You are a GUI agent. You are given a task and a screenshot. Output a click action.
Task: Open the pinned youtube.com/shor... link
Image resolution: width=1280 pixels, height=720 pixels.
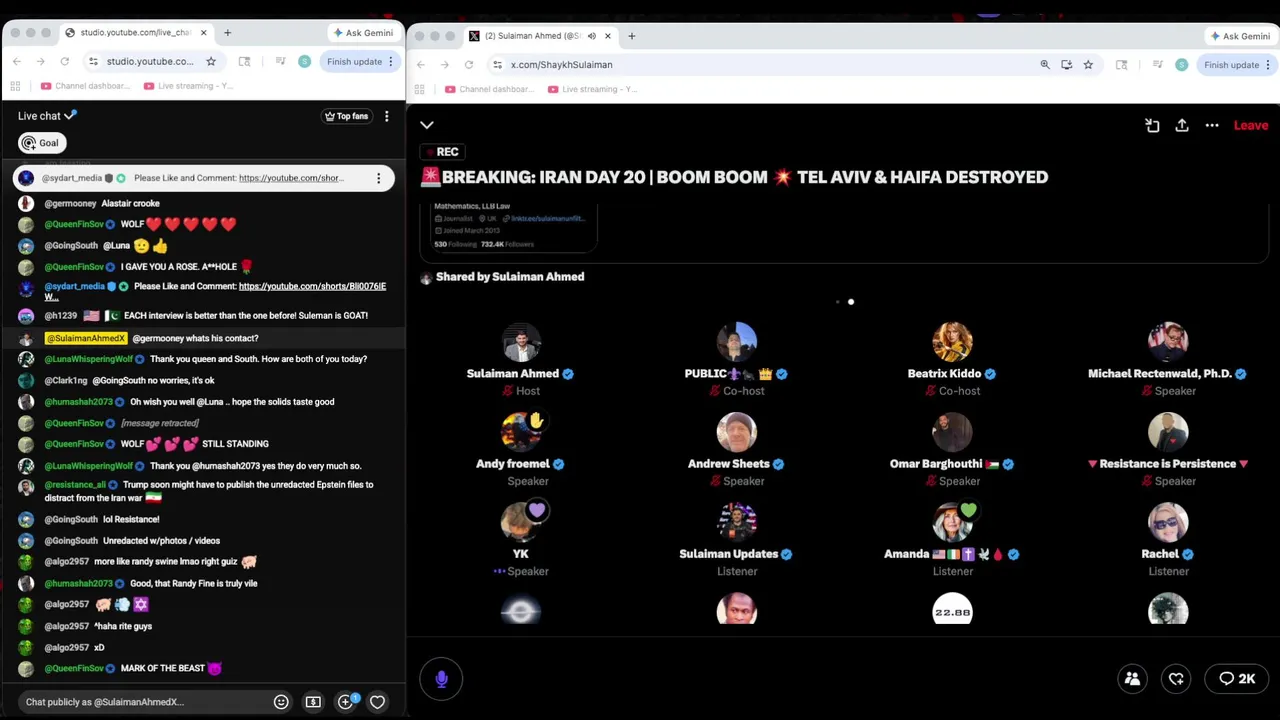click(x=291, y=178)
